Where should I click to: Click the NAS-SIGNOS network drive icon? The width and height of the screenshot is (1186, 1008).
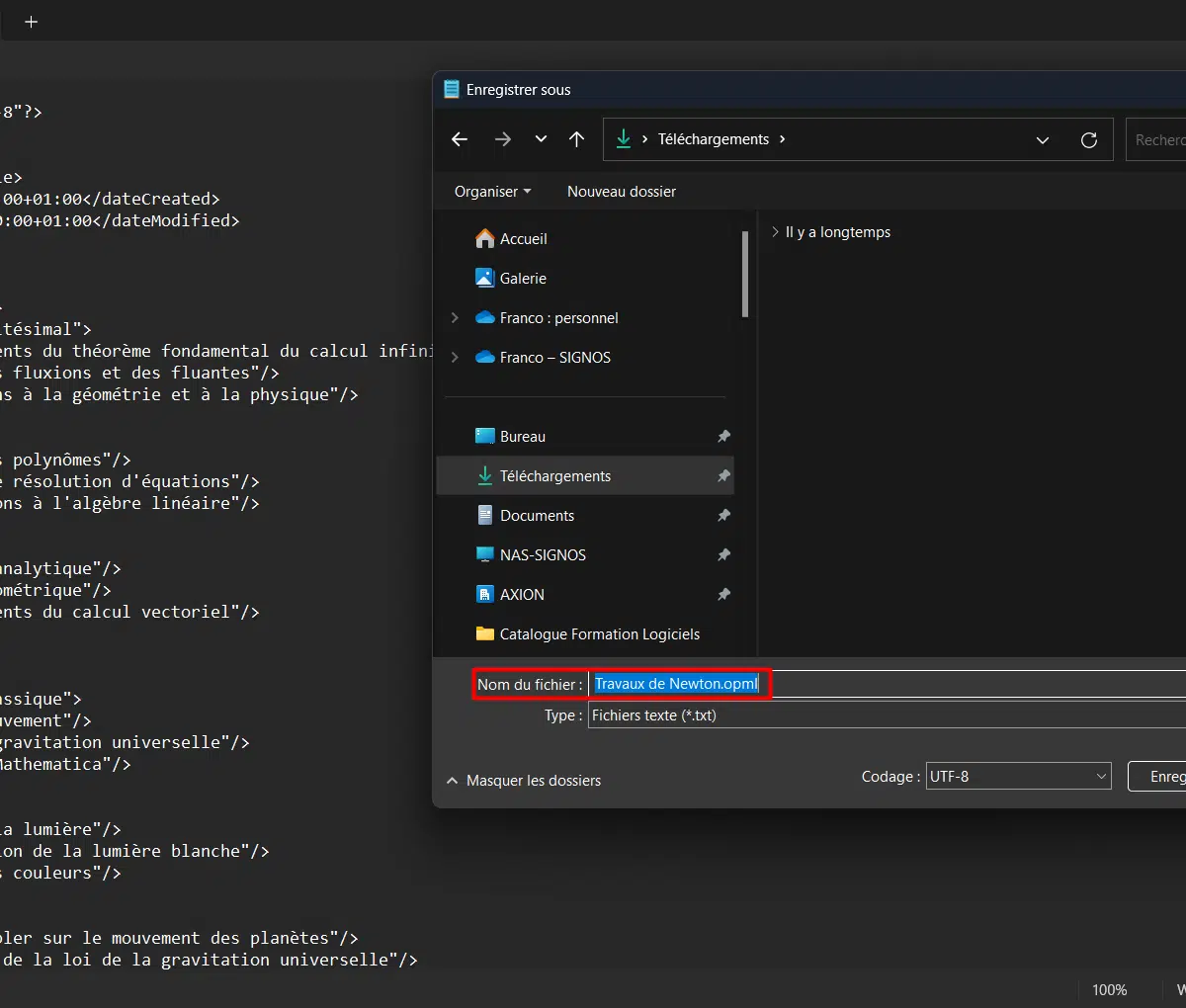click(485, 555)
